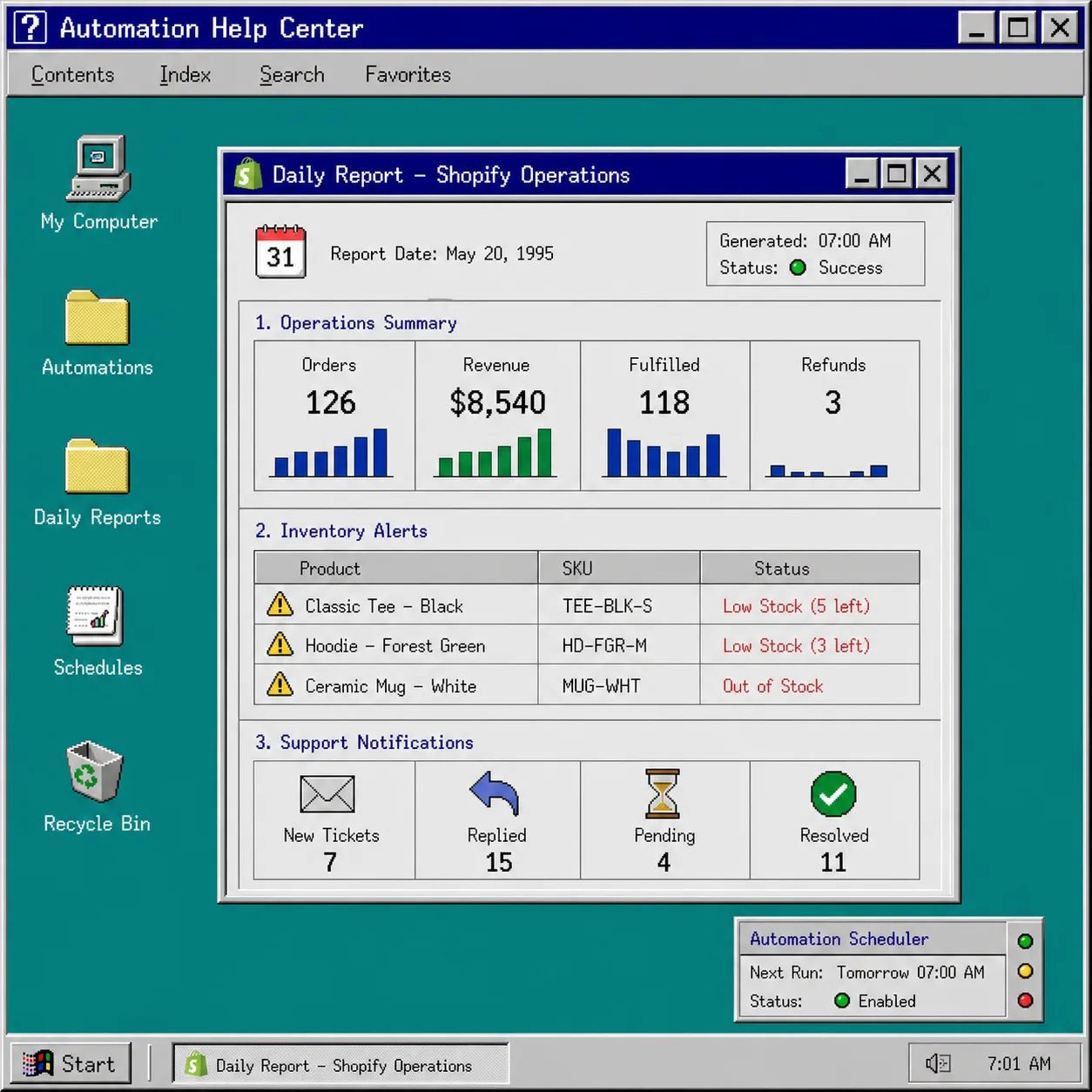The image size is (1092, 1092).
Task: Click the Resolved green checkmark icon
Action: coord(833,793)
